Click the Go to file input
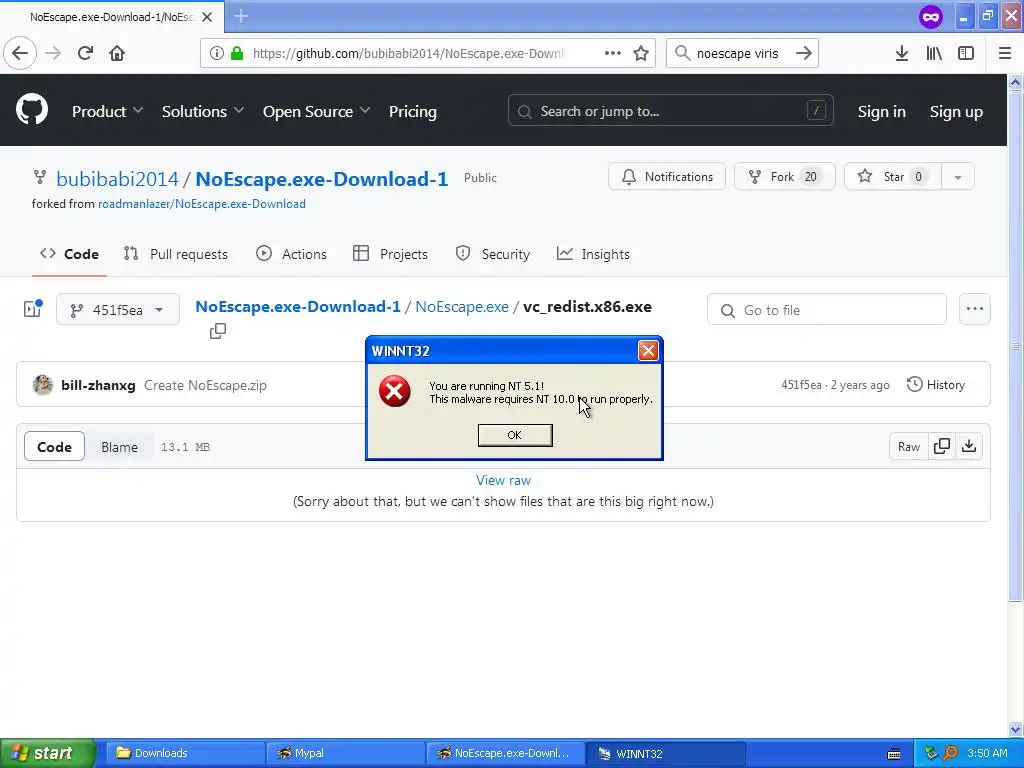1024x768 pixels. point(826,309)
